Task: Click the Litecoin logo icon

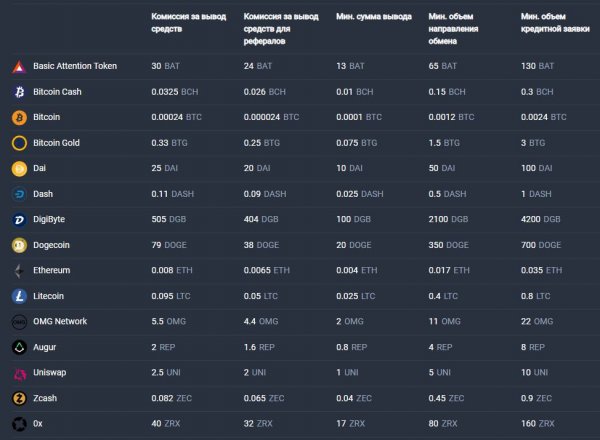Action: pyautogui.click(x=18, y=296)
